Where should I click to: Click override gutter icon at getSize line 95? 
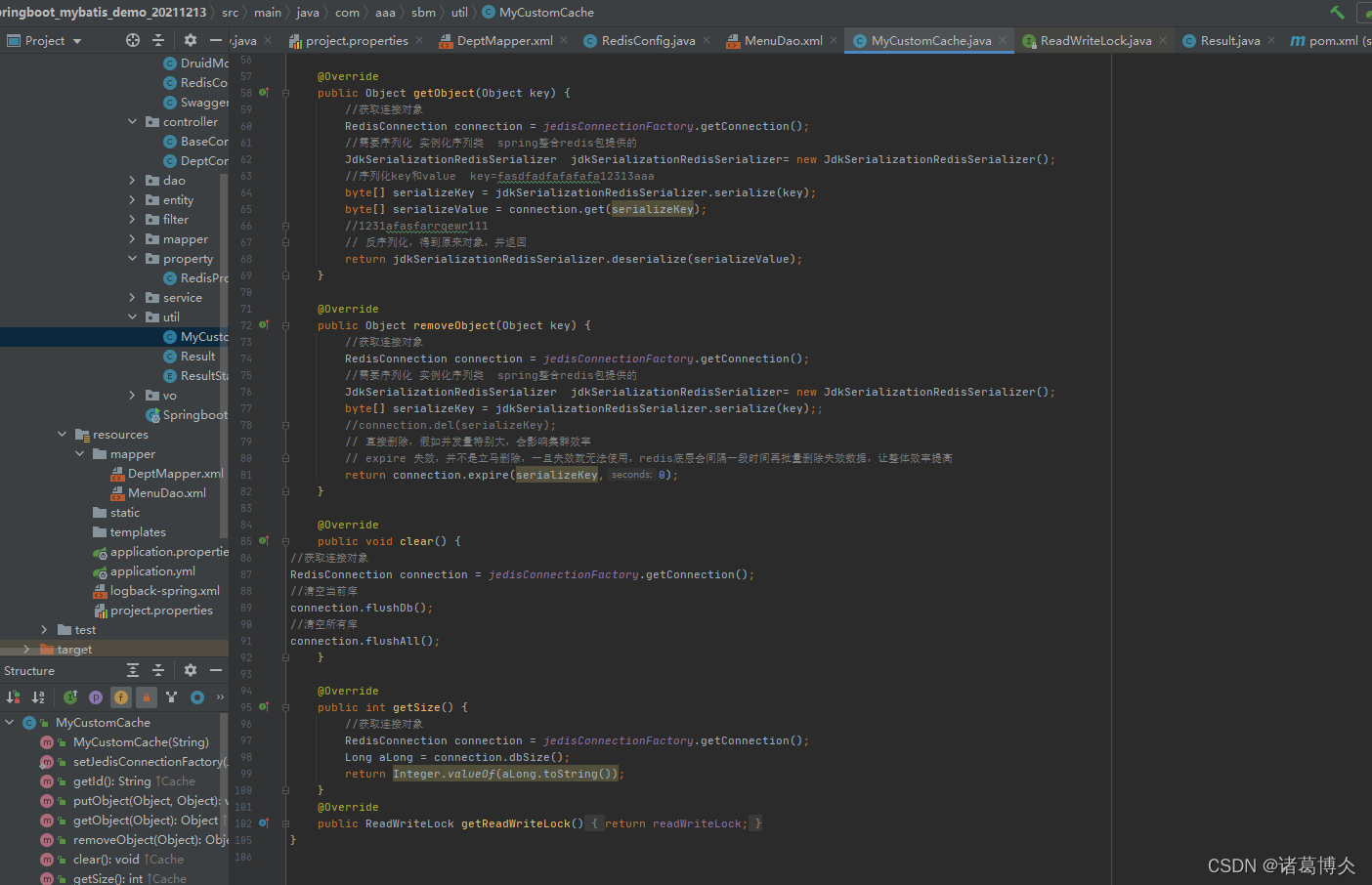pyautogui.click(x=263, y=707)
